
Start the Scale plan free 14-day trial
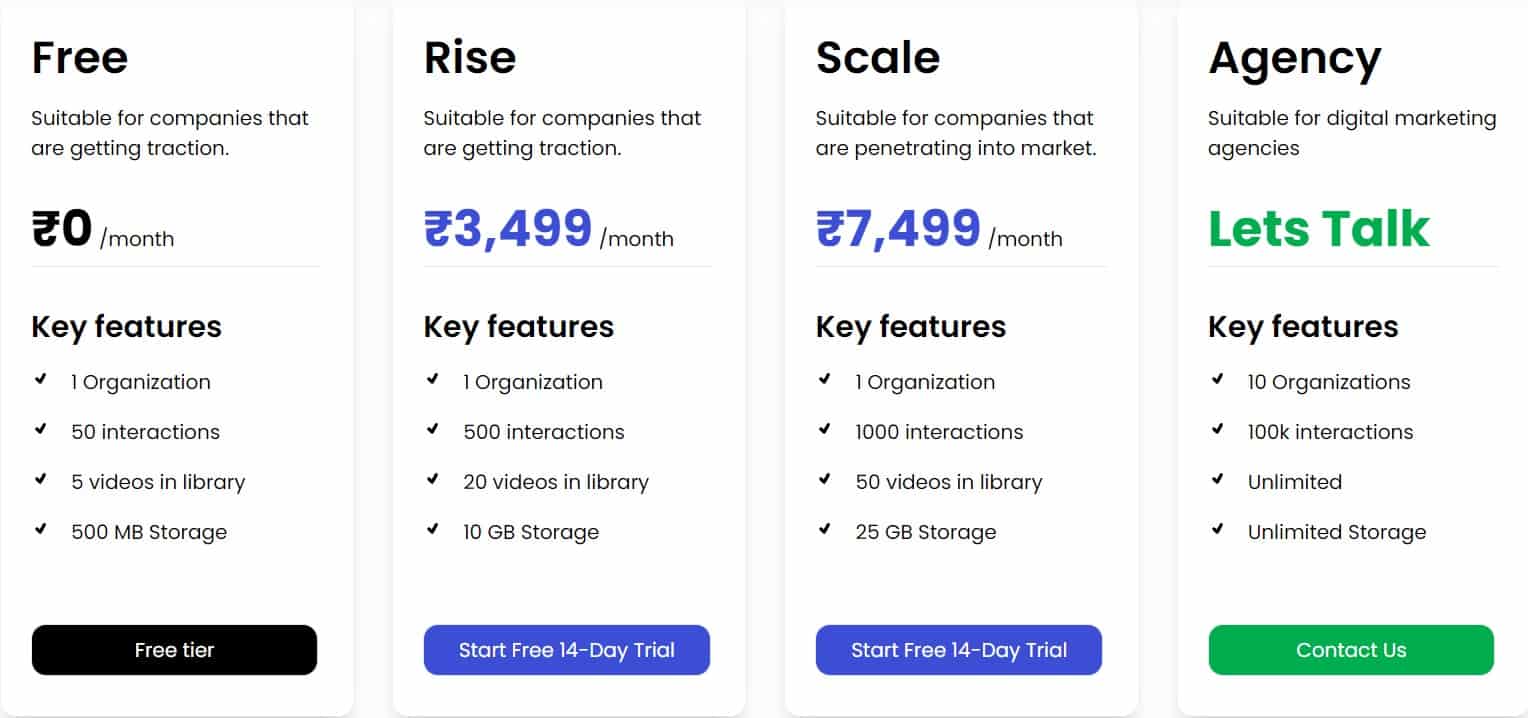tap(958, 650)
